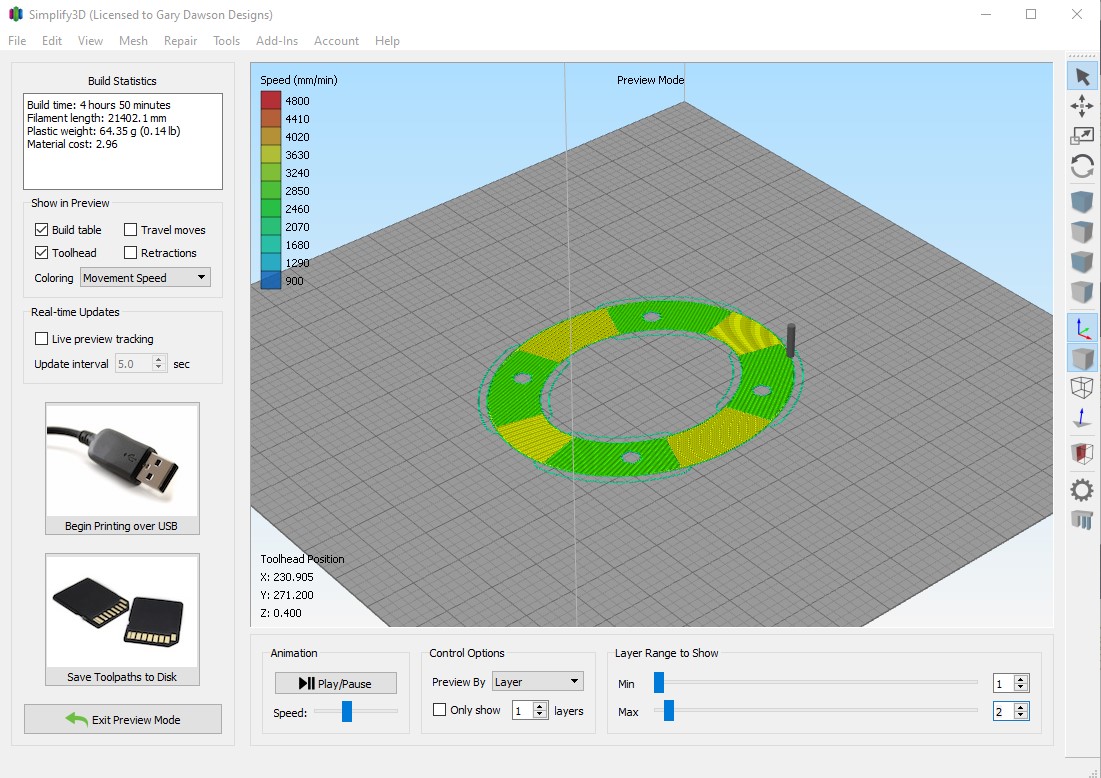1101x778 pixels.
Task: Click Save Toolpaths to Disk
Action: click(x=122, y=677)
